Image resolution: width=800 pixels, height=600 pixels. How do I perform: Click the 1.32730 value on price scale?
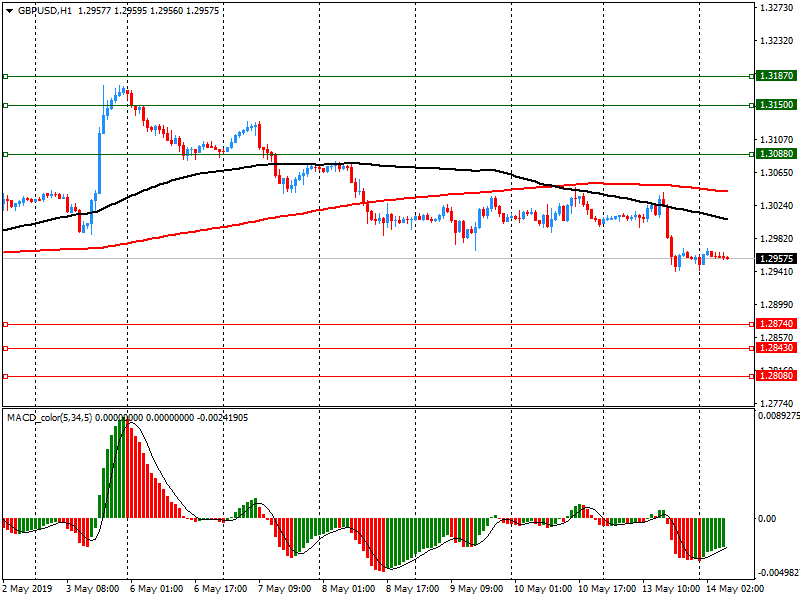pos(775,8)
